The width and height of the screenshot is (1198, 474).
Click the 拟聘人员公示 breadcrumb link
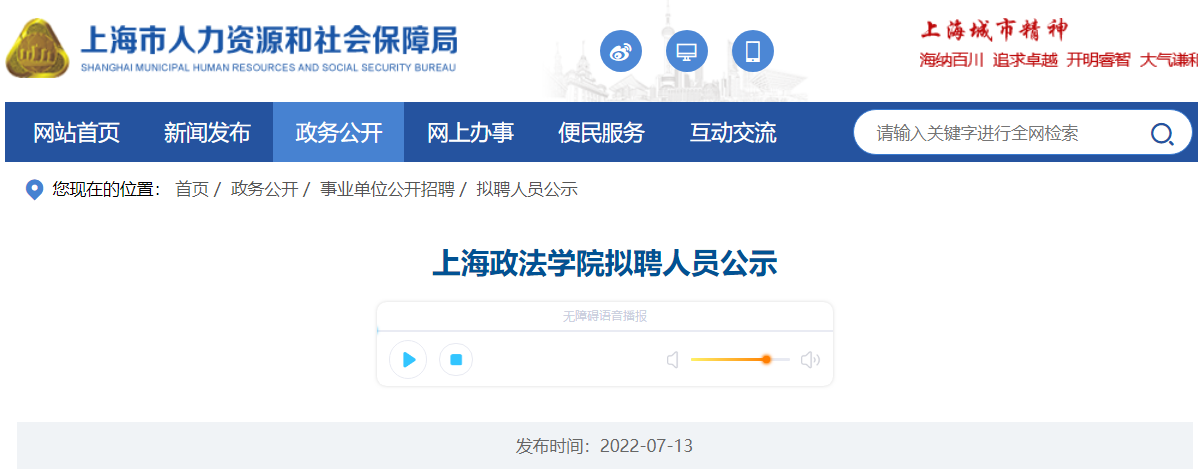pos(527,190)
